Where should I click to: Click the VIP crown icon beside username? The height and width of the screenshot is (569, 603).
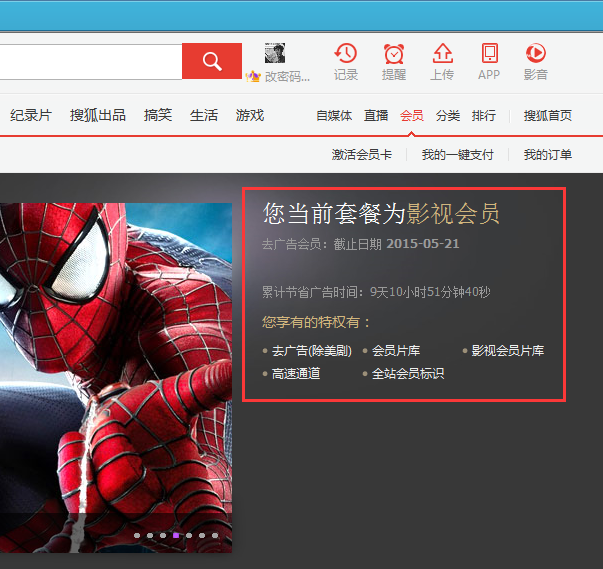(x=253, y=76)
